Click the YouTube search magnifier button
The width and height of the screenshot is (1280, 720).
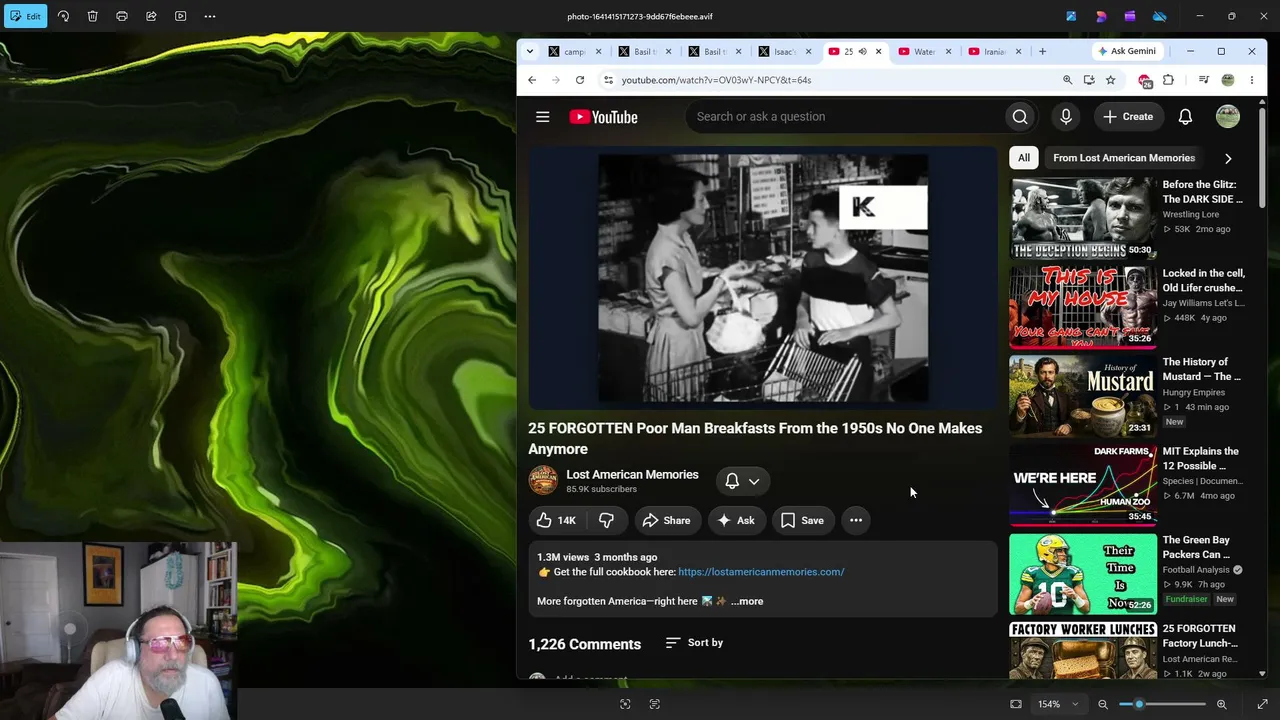pyautogui.click(x=1020, y=117)
